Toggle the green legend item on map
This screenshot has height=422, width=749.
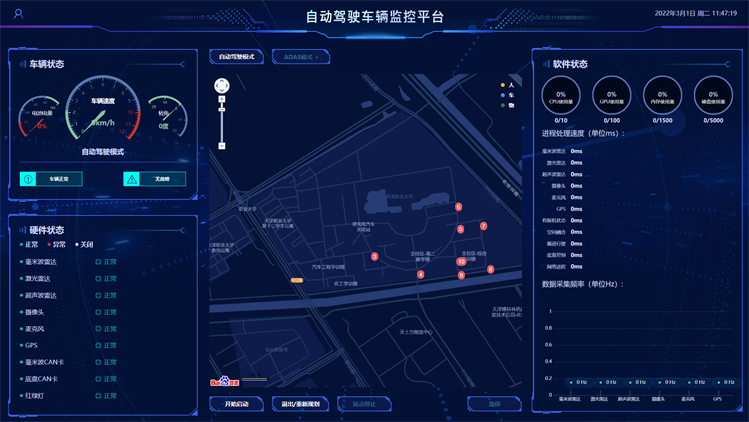click(x=507, y=105)
